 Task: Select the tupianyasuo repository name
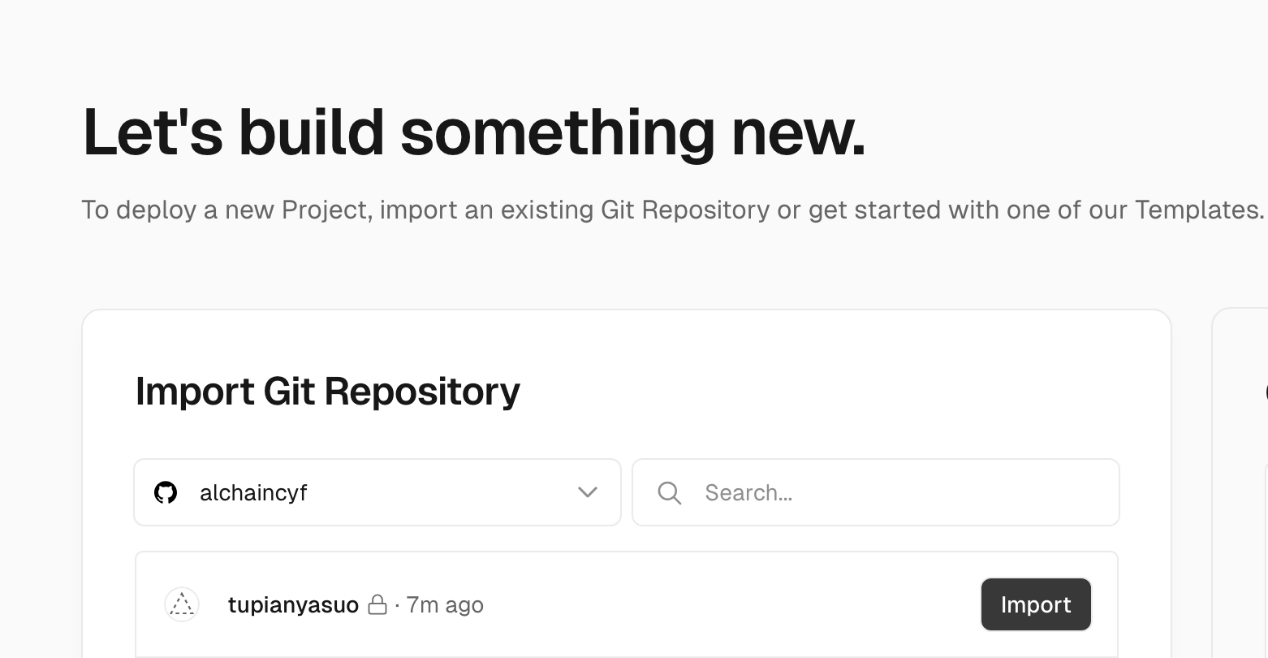[293, 605]
